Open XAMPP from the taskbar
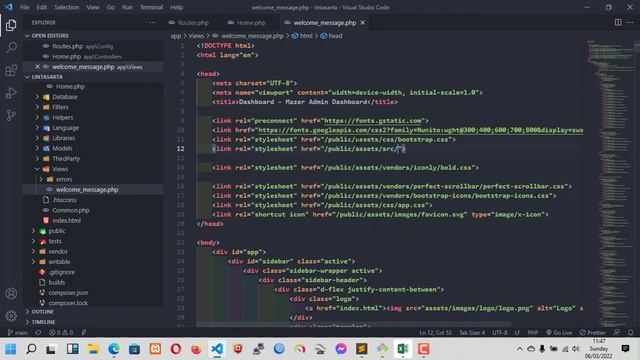Image resolution: width=640 pixels, height=360 pixels. click(x=155, y=349)
